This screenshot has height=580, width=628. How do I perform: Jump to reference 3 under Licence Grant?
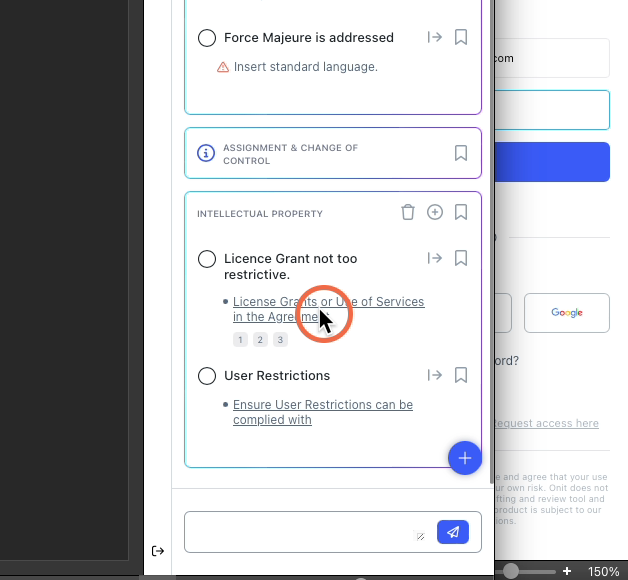280,340
